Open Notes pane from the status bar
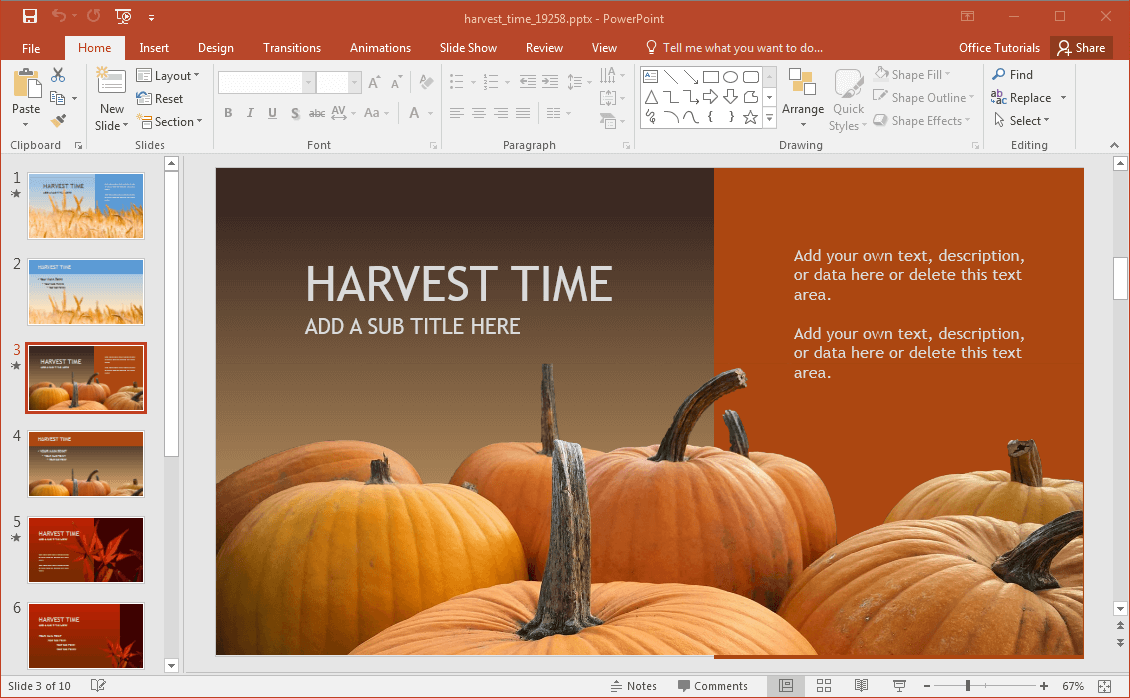The width and height of the screenshot is (1130, 698). 633,686
